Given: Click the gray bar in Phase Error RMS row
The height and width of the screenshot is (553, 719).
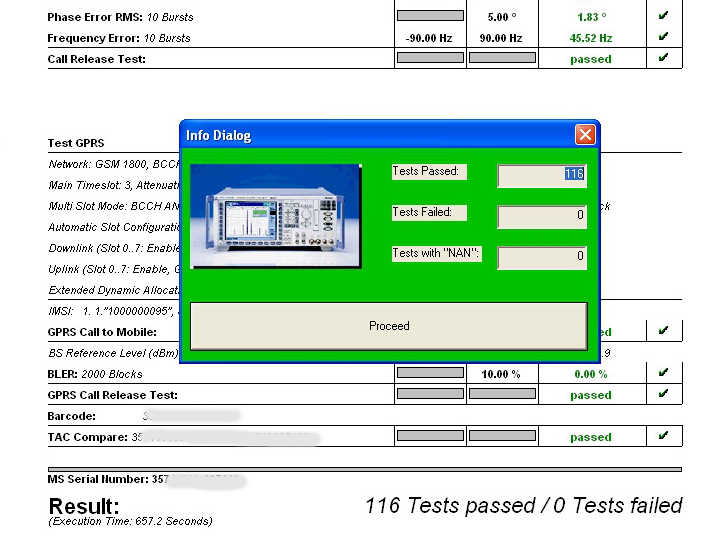Looking at the screenshot, I should coord(430,16).
